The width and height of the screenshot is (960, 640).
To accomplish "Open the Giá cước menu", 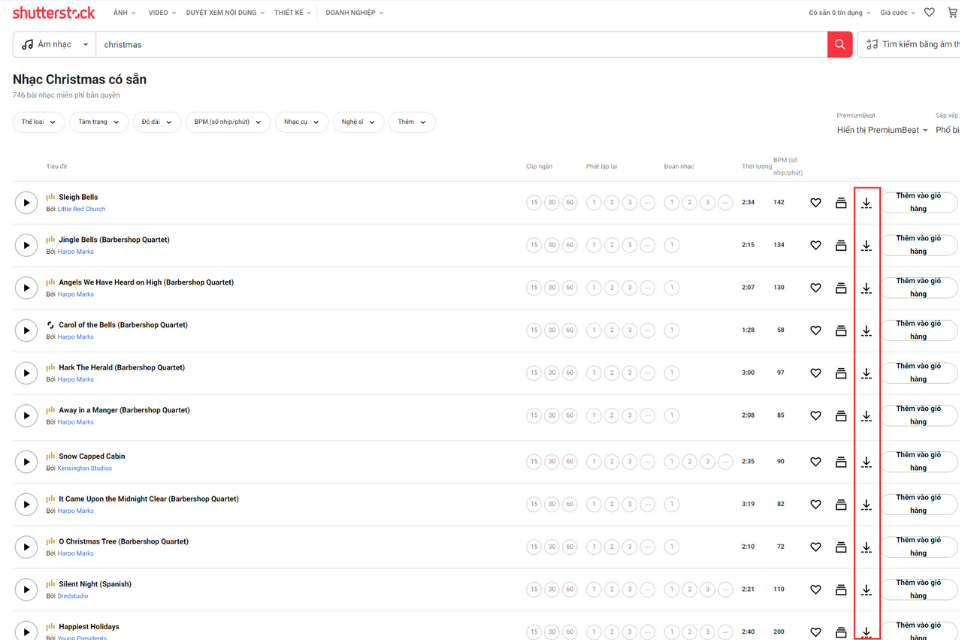I will pyautogui.click(x=898, y=12).
